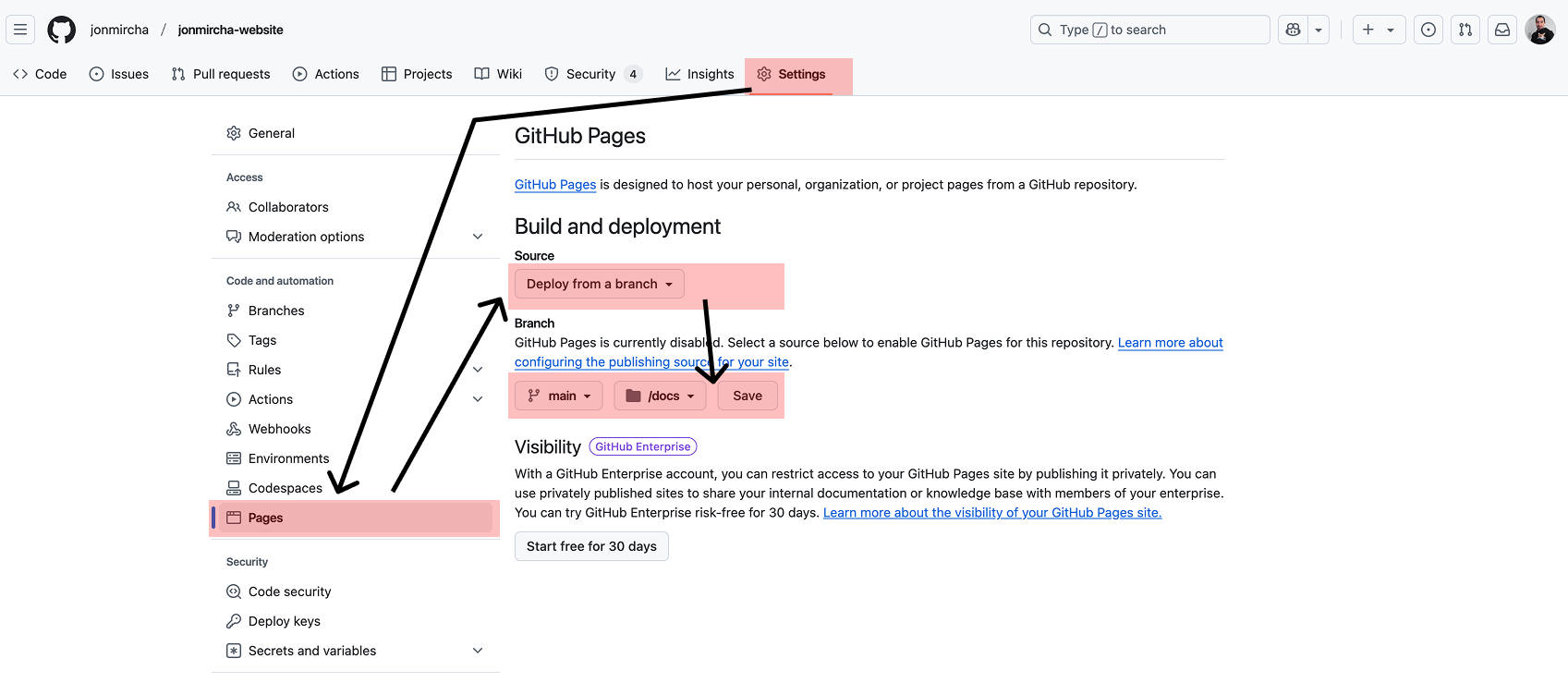Open Codespaces settings page
Viewport: 1568px width, 683px height.
click(355, 488)
